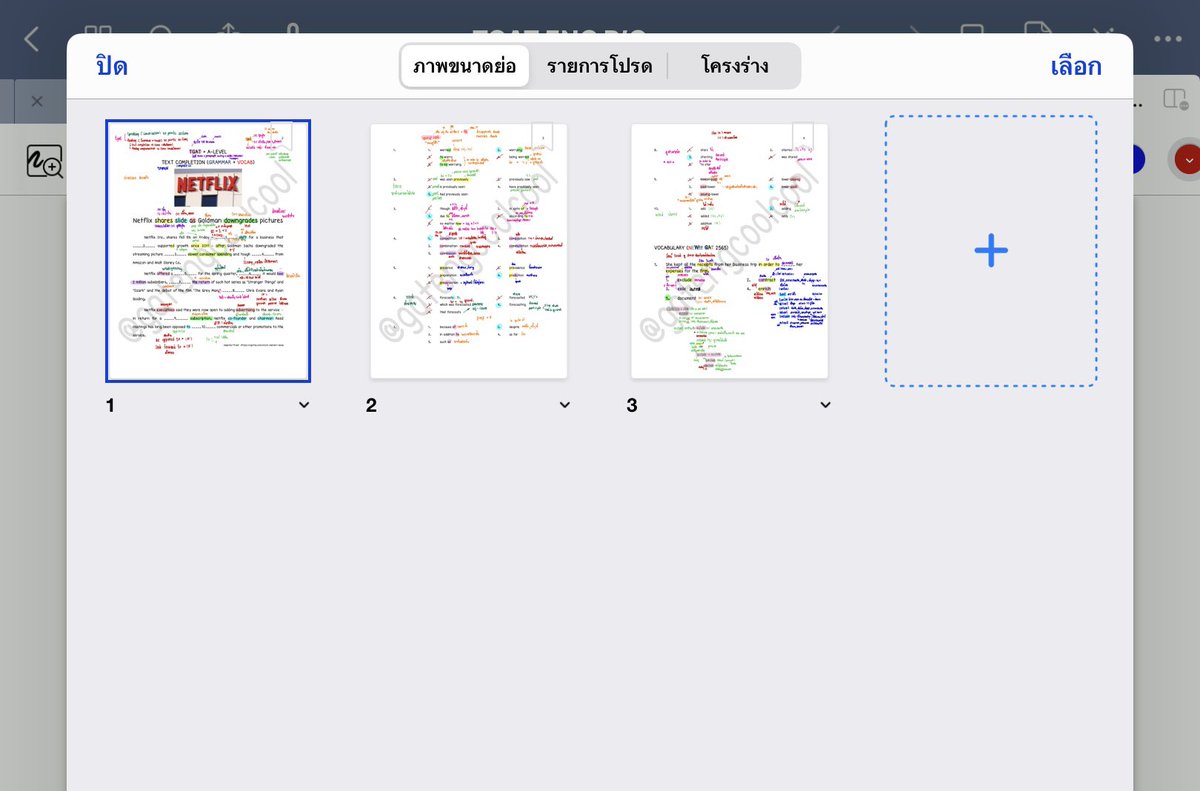Close the document tab with X

[37, 101]
